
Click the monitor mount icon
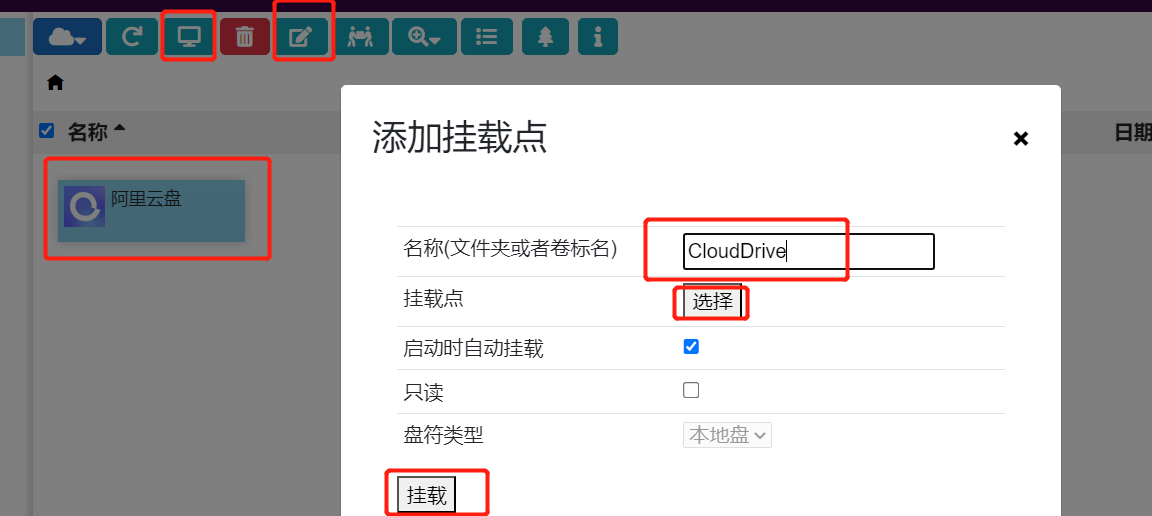188,37
